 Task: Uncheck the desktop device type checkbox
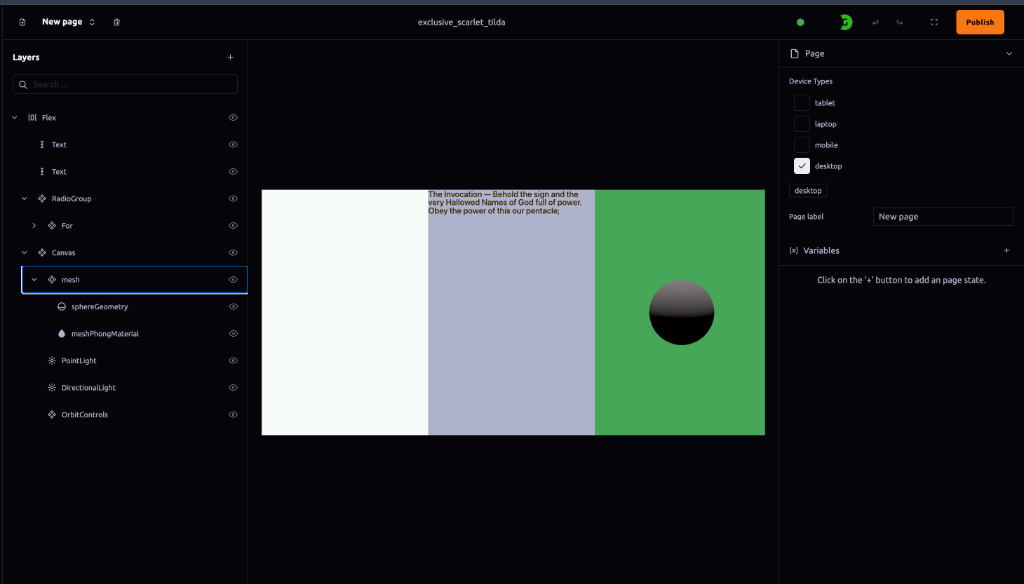pyautogui.click(x=802, y=166)
